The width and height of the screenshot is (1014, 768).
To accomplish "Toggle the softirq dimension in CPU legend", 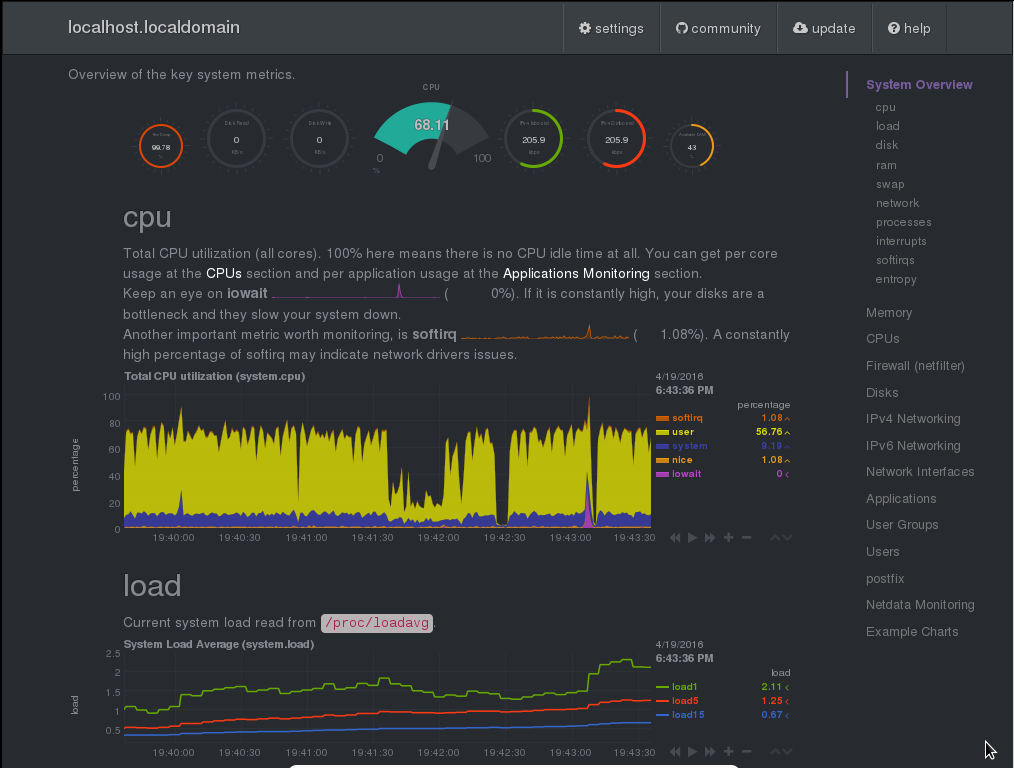I will (687, 418).
